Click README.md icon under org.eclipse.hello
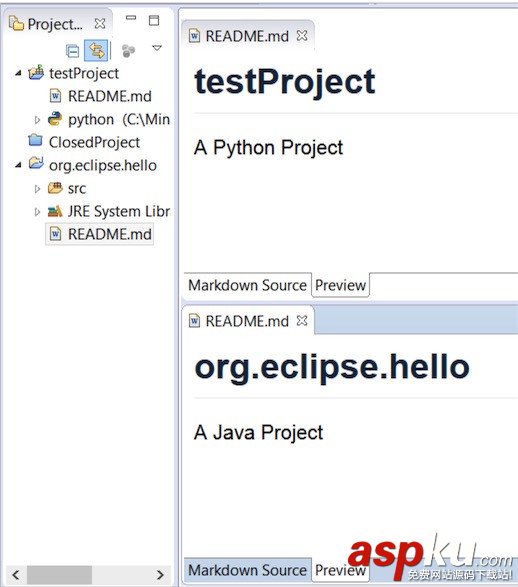The image size is (518, 587). (55, 234)
